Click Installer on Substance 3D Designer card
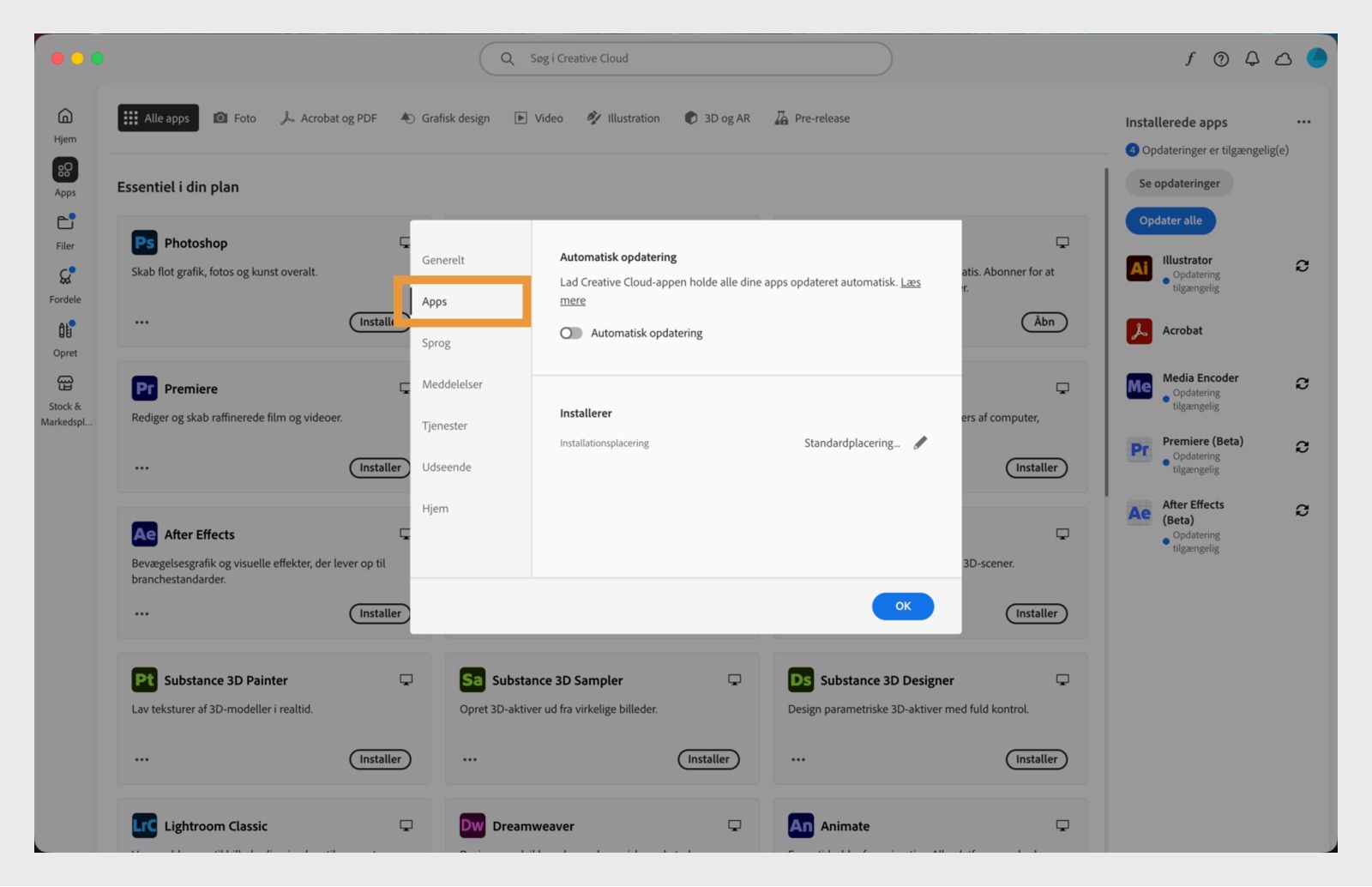 click(1036, 759)
